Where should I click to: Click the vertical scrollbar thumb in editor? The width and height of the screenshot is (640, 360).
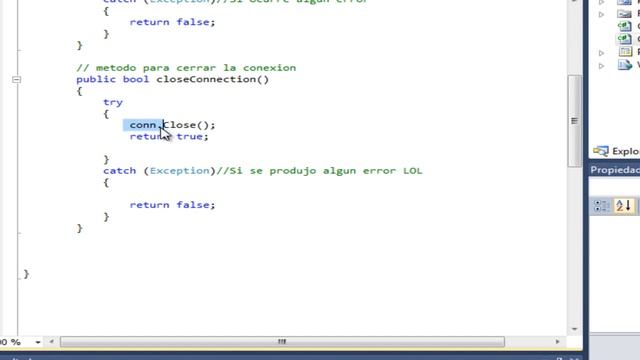point(574,121)
